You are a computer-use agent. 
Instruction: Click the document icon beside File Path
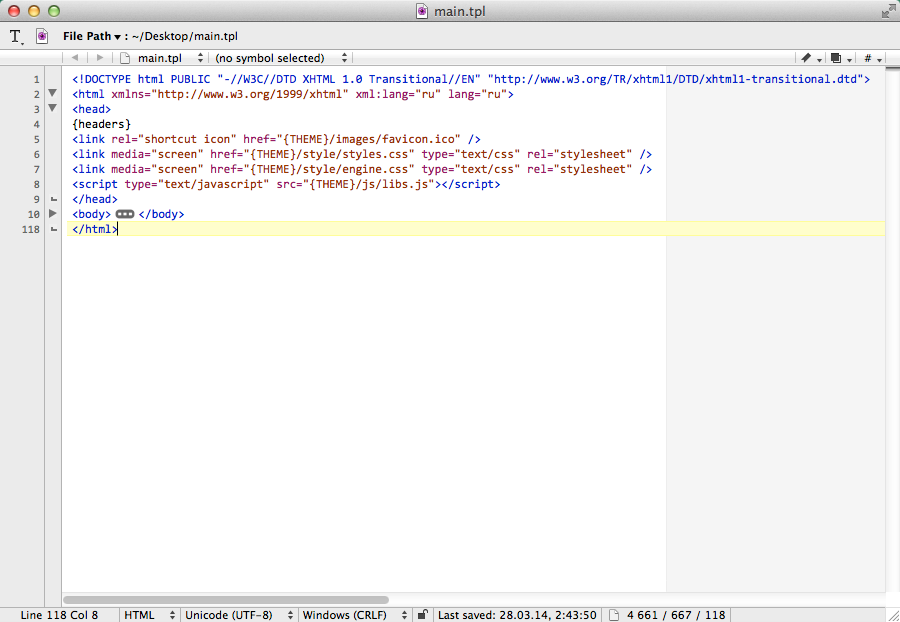(42, 36)
